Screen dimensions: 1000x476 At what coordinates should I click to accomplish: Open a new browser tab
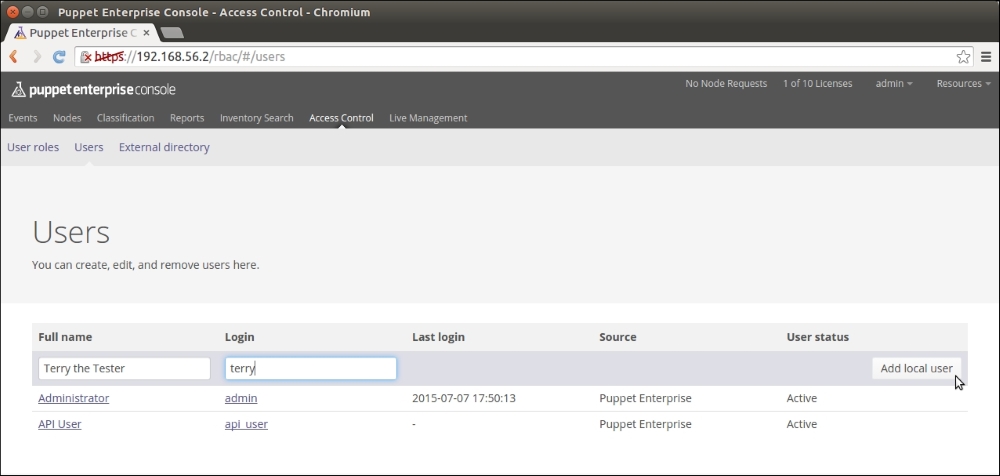(172, 33)
